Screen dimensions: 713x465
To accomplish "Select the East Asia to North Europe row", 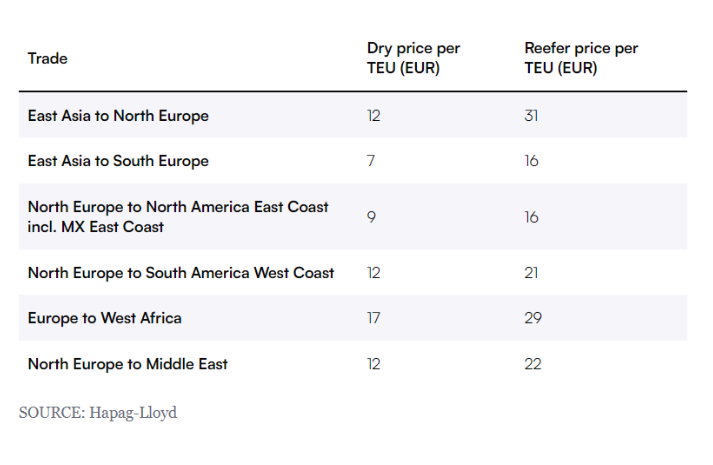I will click(x=353, y=115).
